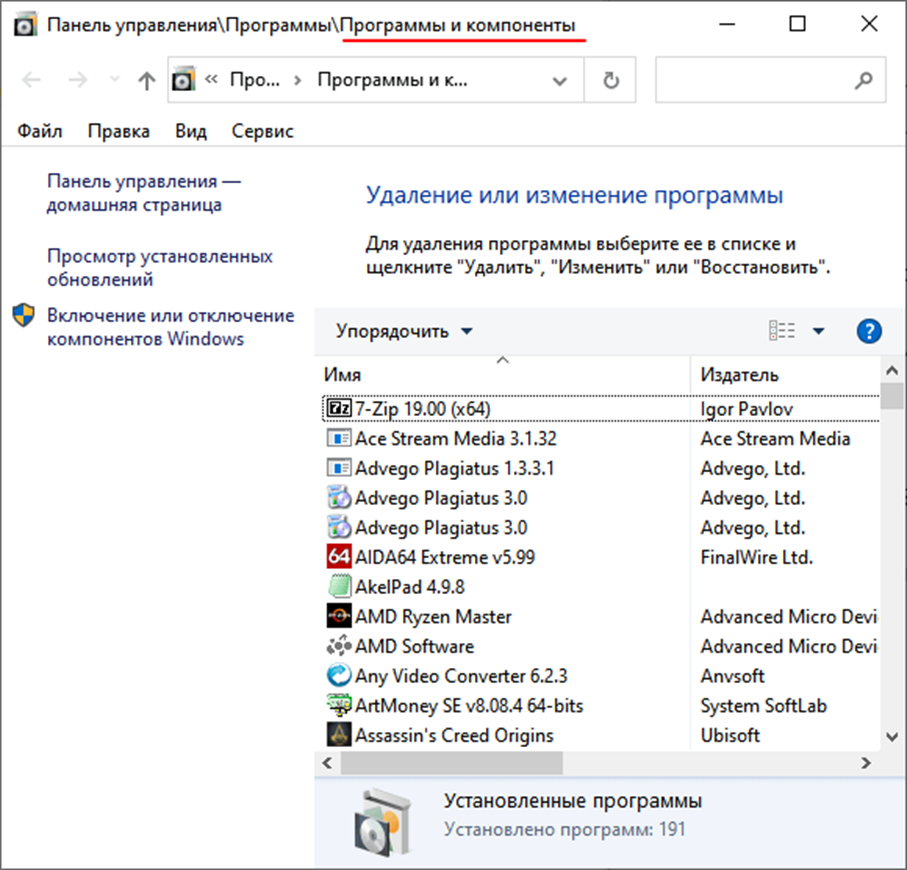Click the AkelPad 4.9.8 notepad icon
This screenshot has width=907, height=870.
pyautogui.click(x=339, y=586)
